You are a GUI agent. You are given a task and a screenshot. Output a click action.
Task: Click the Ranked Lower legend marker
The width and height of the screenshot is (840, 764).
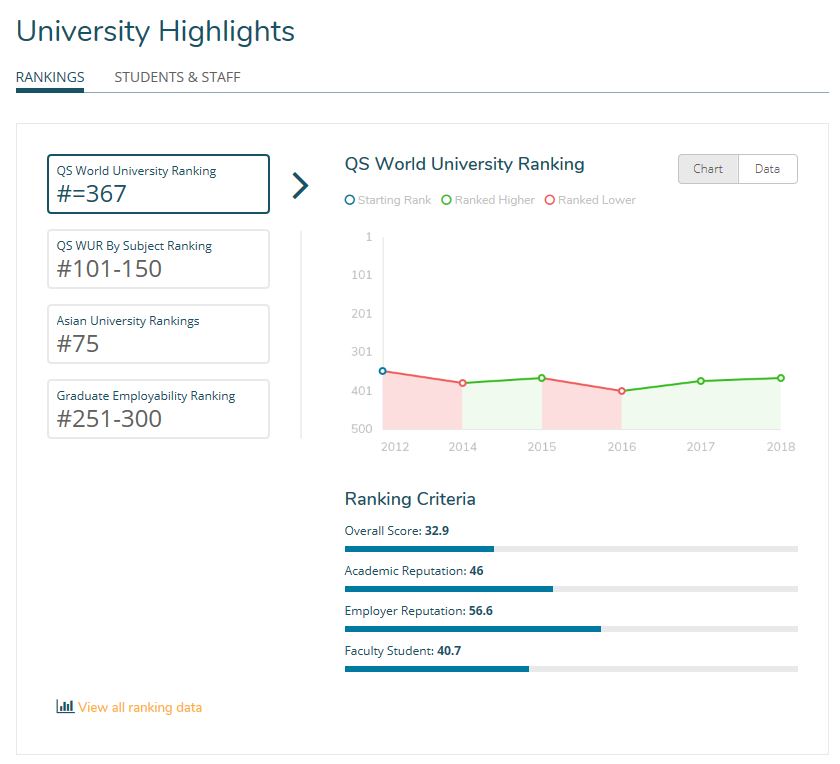tap(550, 200)
